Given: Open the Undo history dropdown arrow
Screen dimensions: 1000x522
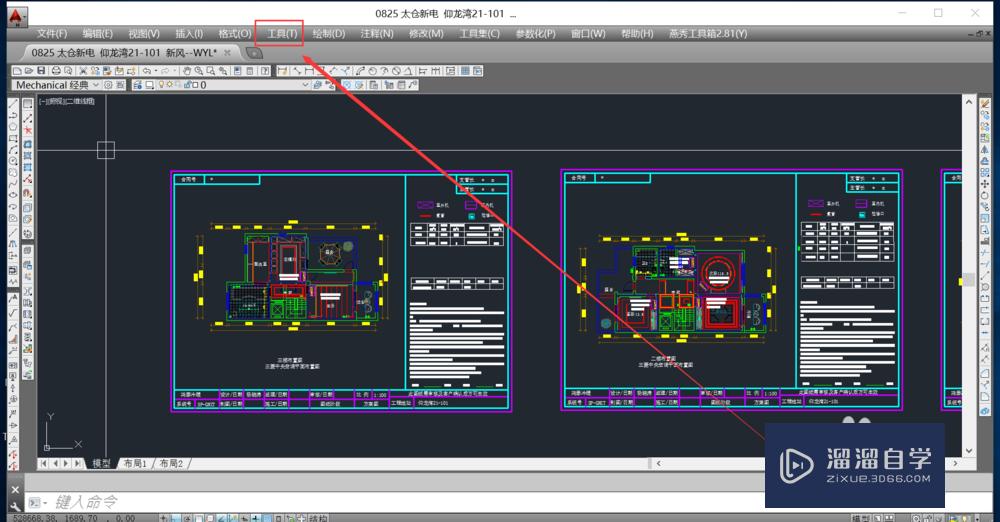Looking at the screenshot, I should (x=156, y=71).
